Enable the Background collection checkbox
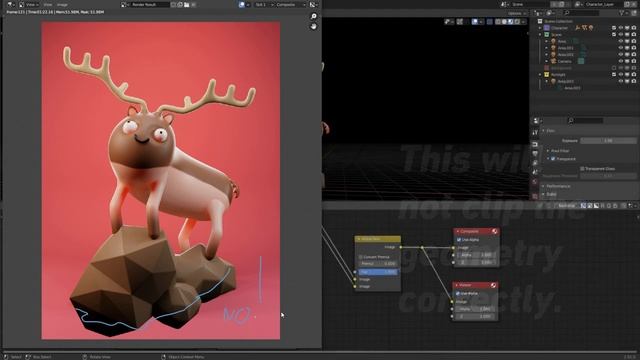Image resolution: width=640 pixels, height=360 pixels. [614, 68]
